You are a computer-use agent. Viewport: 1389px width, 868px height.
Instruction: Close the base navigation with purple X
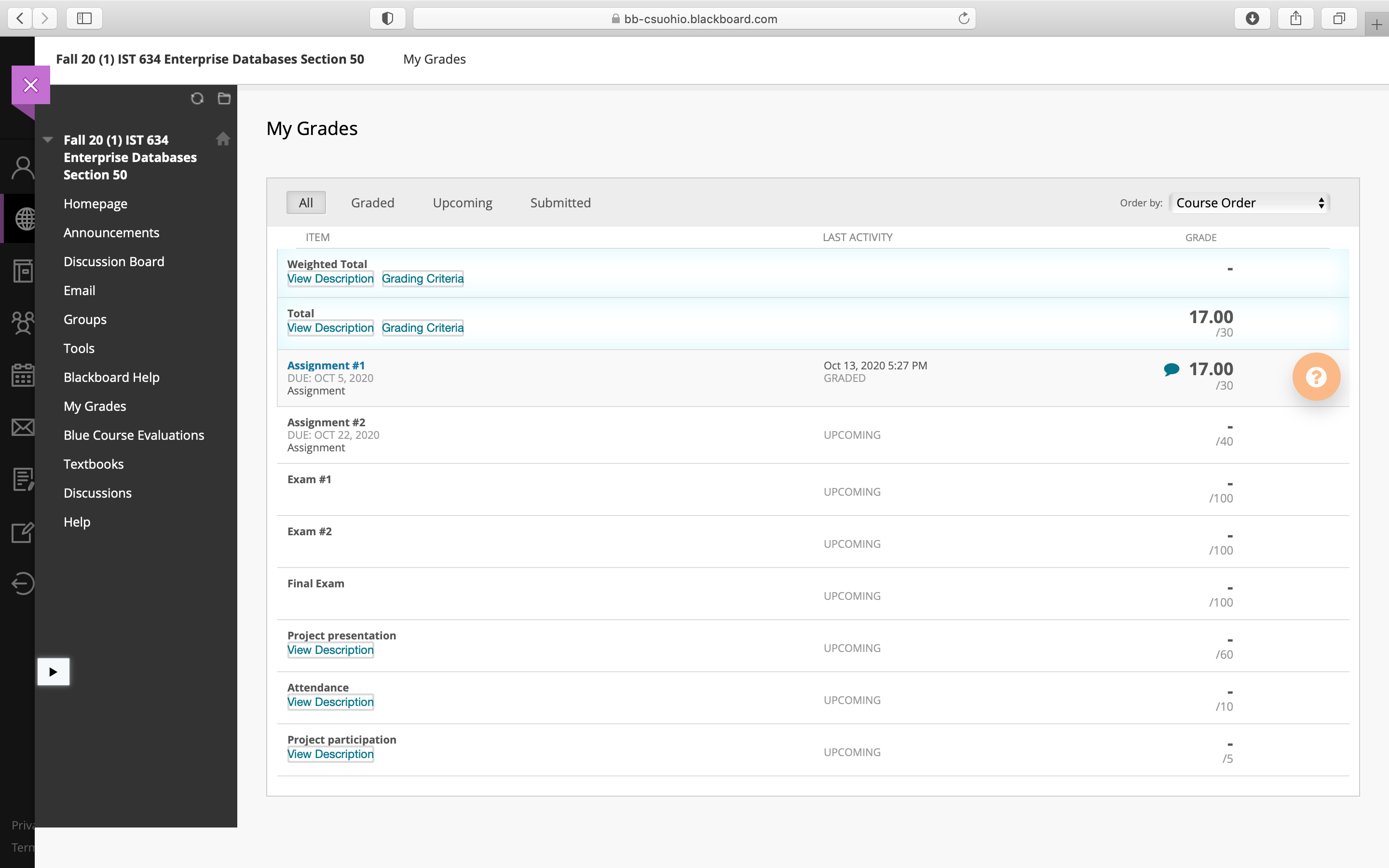(x=31, y=85)
